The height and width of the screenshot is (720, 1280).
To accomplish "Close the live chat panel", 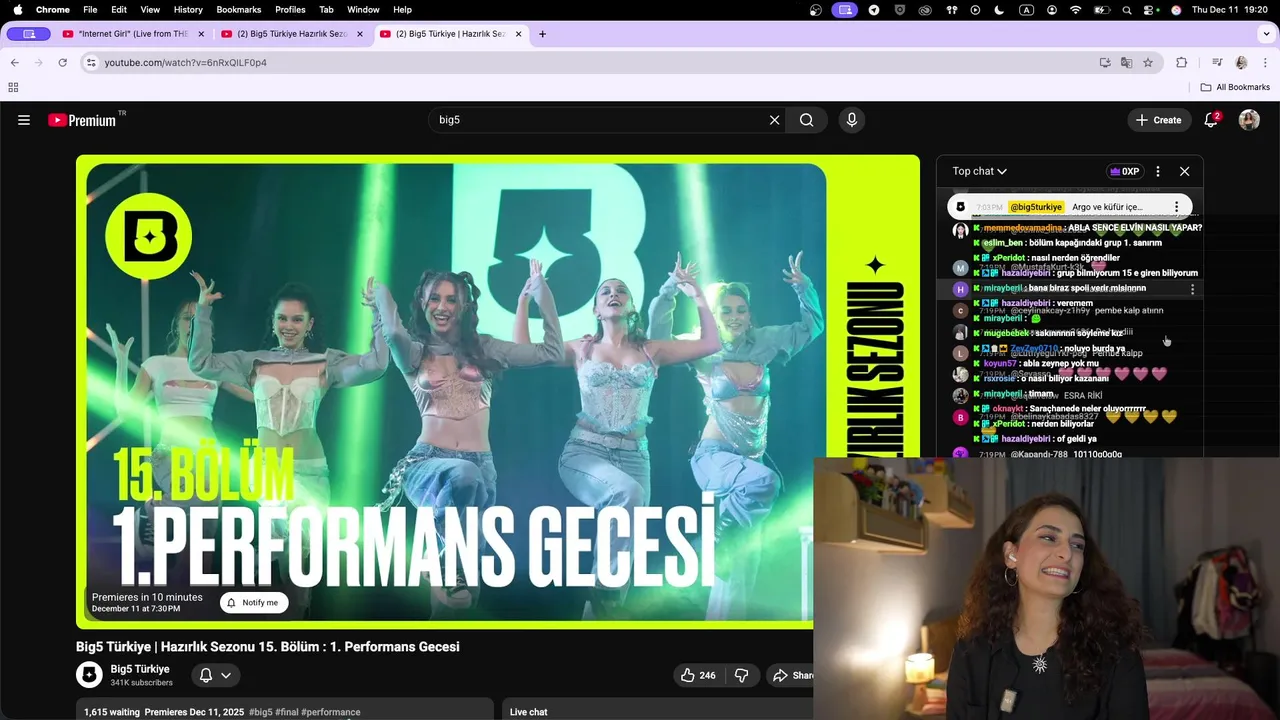I will coord(1185,171).
